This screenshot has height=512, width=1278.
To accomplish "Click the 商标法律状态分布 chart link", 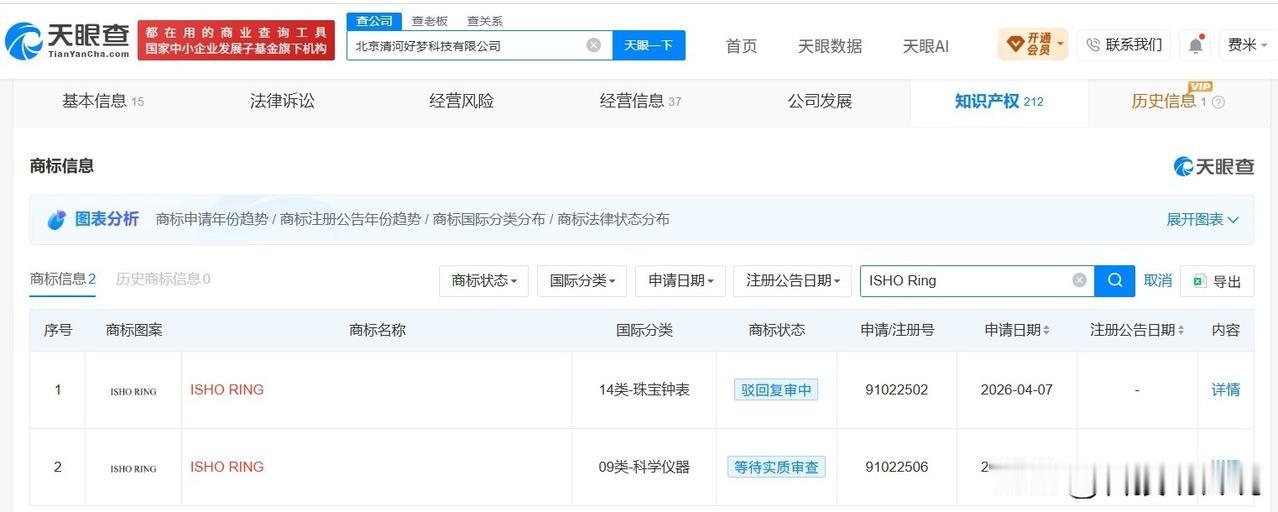I will pyautogui.click(x=613, y=219).
